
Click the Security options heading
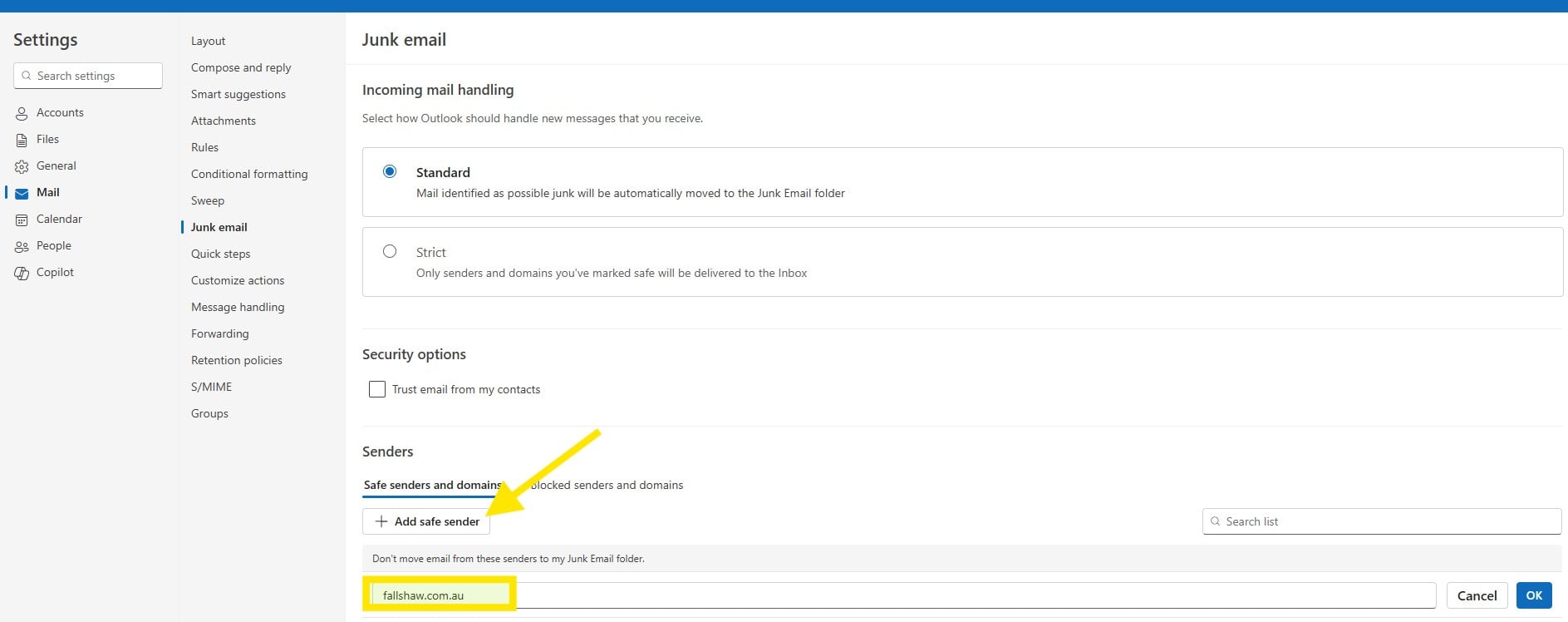(x=414, y=354)
